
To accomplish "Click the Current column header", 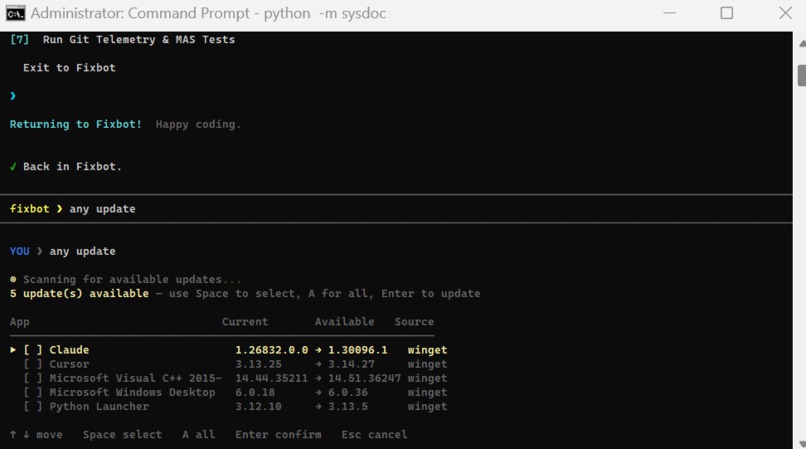I will tap(245, 322).
